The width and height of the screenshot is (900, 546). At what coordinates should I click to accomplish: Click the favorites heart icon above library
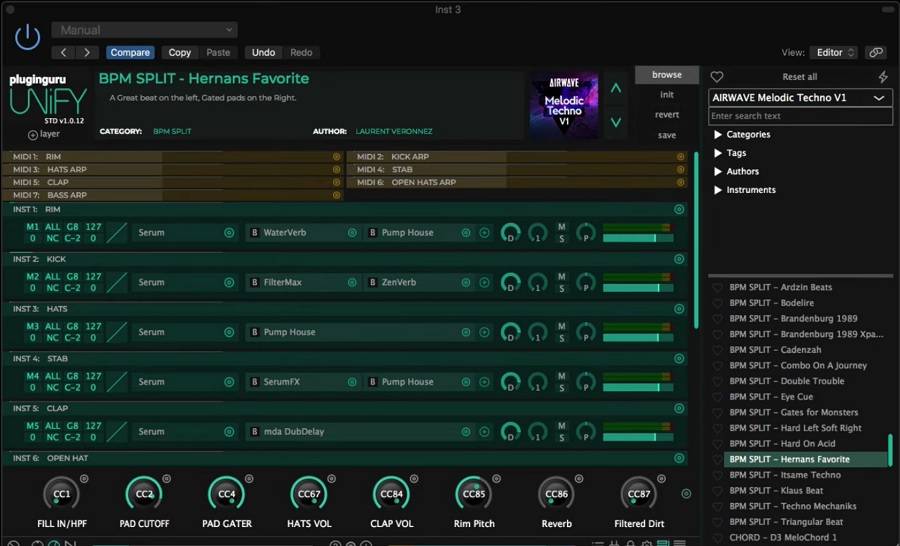click(717, 77)
